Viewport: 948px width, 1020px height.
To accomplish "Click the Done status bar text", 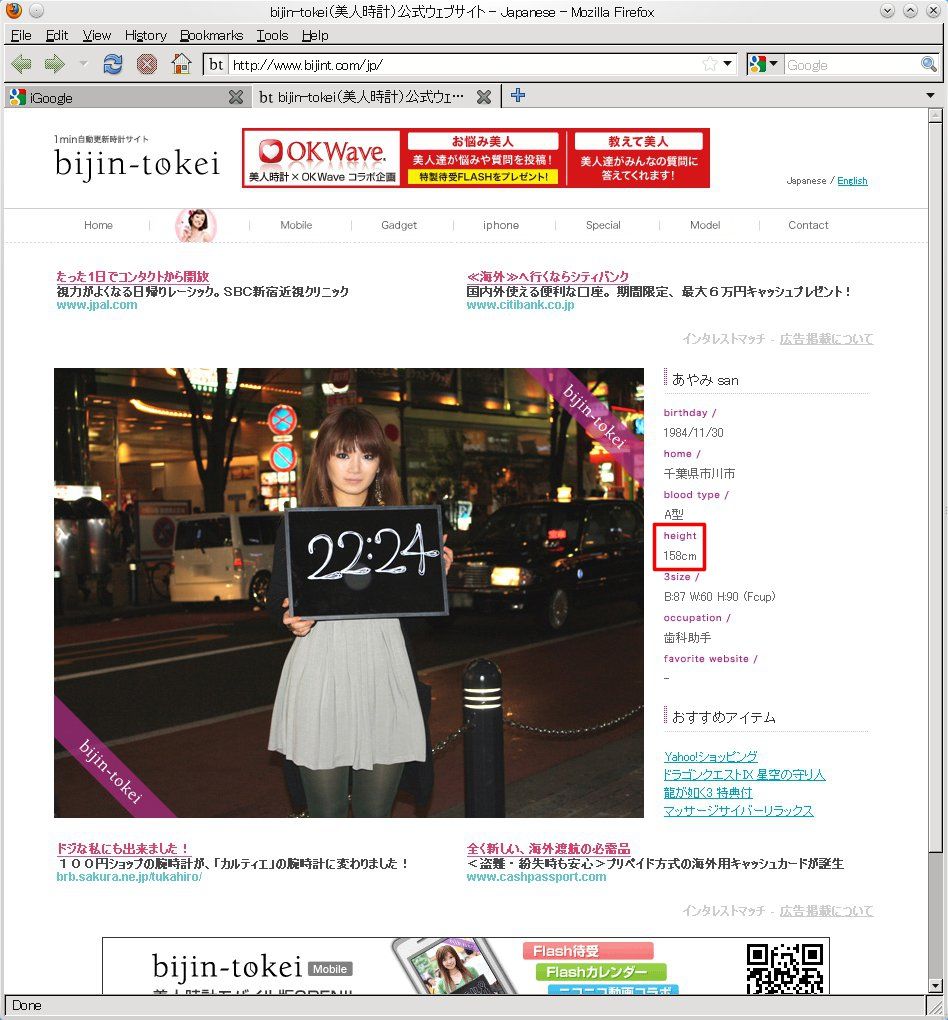I will point(27,1005).
